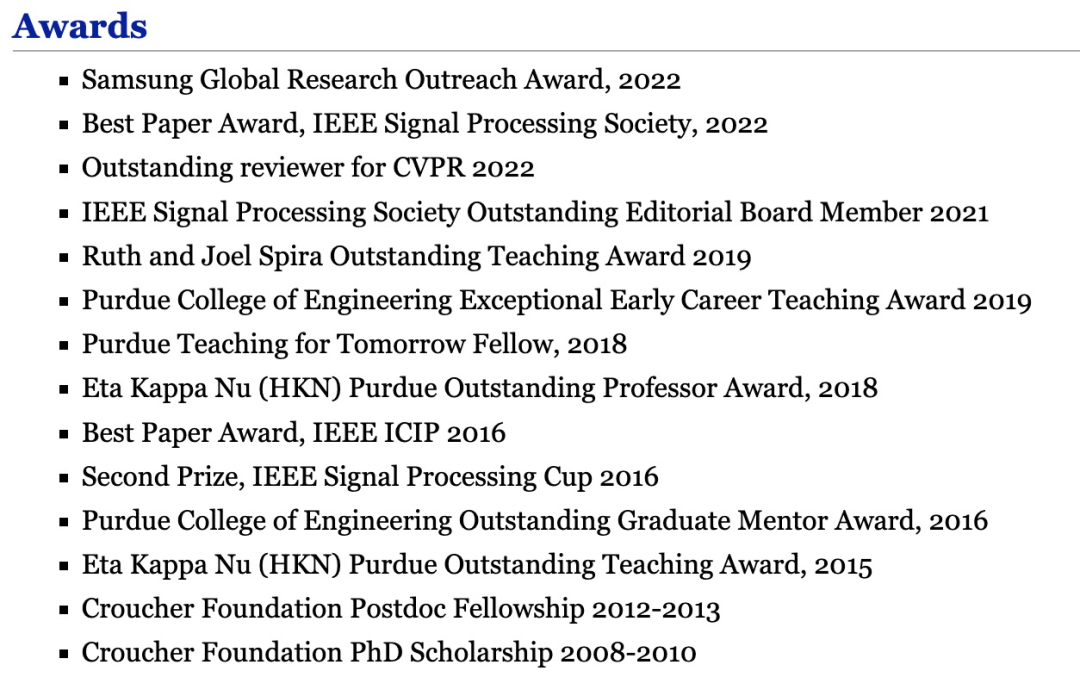This screenshot has height=696, width=1080.
Task: Click the Samsung Global Research Outreach Award entry
Action: tap(381, 80)
